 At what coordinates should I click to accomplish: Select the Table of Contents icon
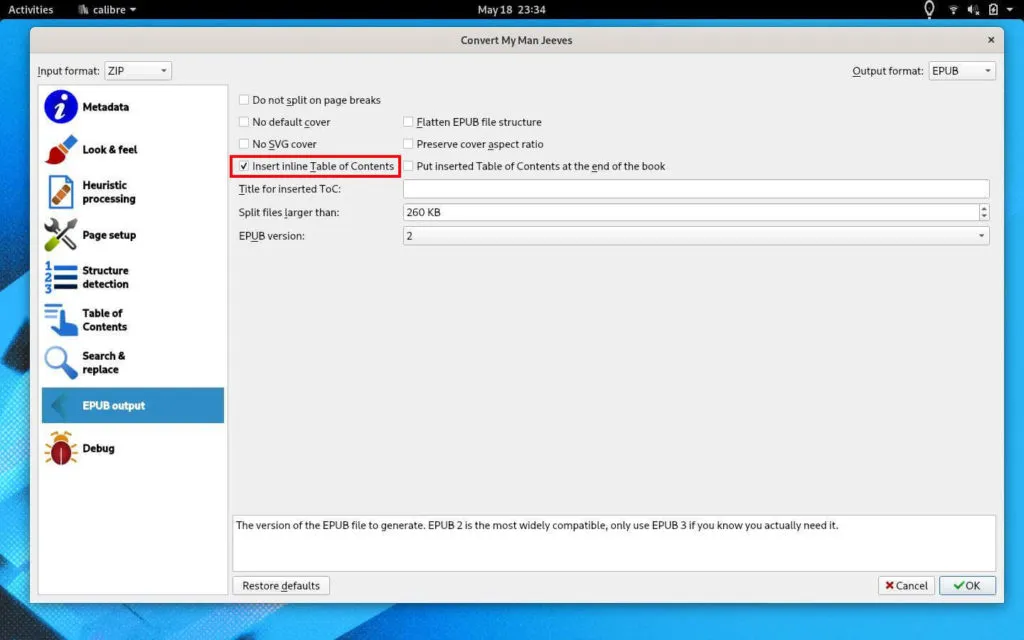(61, 320)
